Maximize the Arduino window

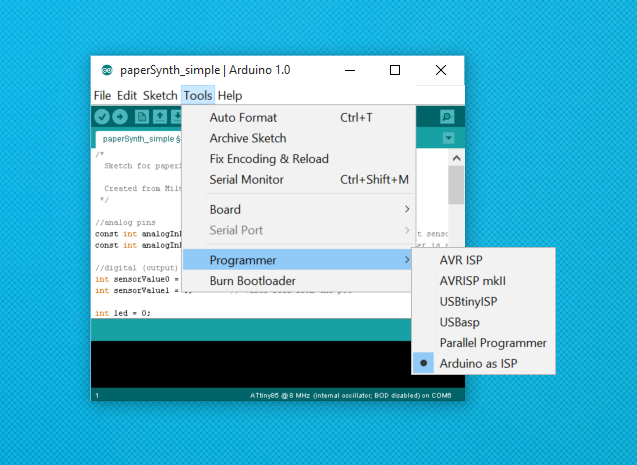[x=394, y=70]
